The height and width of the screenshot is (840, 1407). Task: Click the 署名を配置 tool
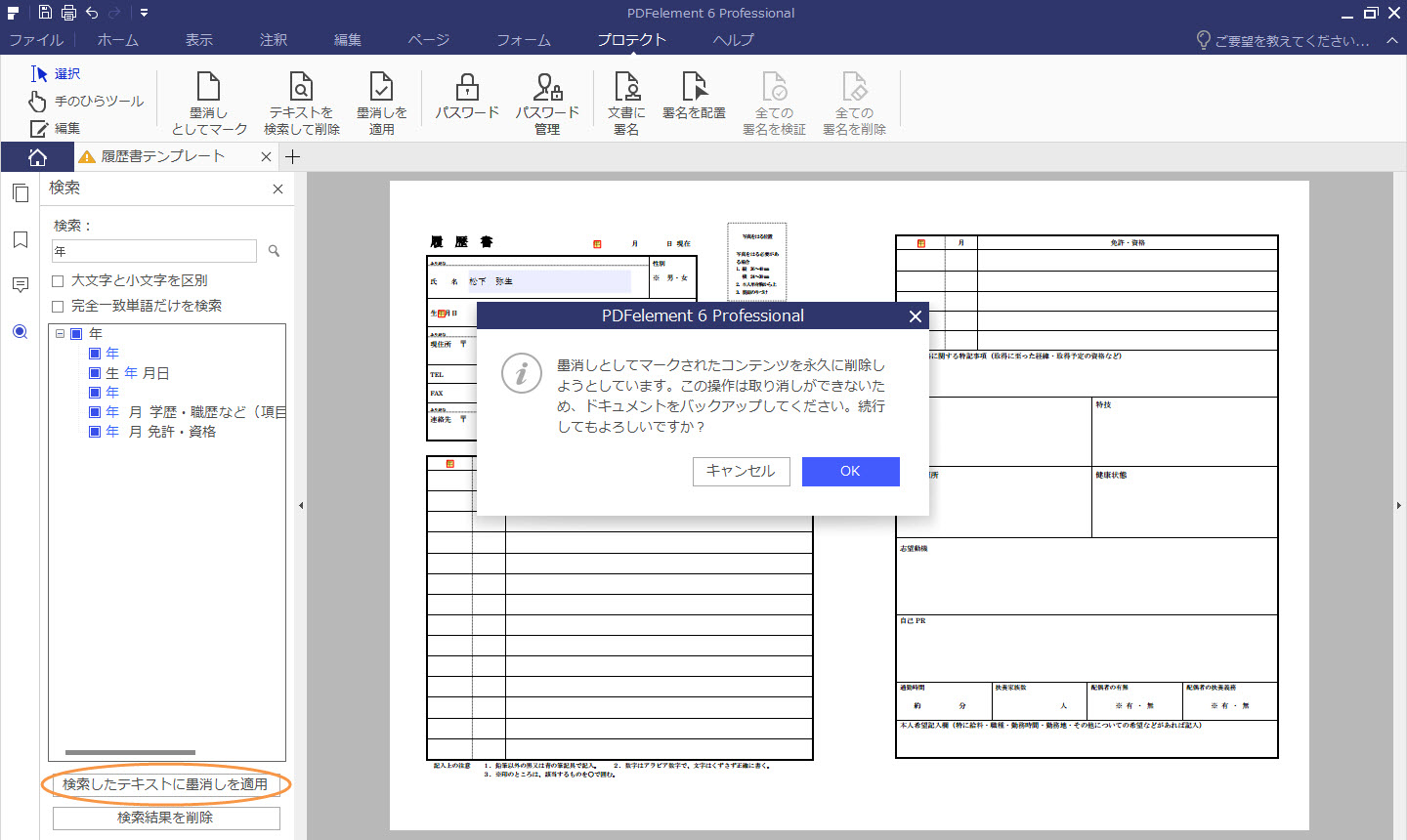[x=694, y=96]
